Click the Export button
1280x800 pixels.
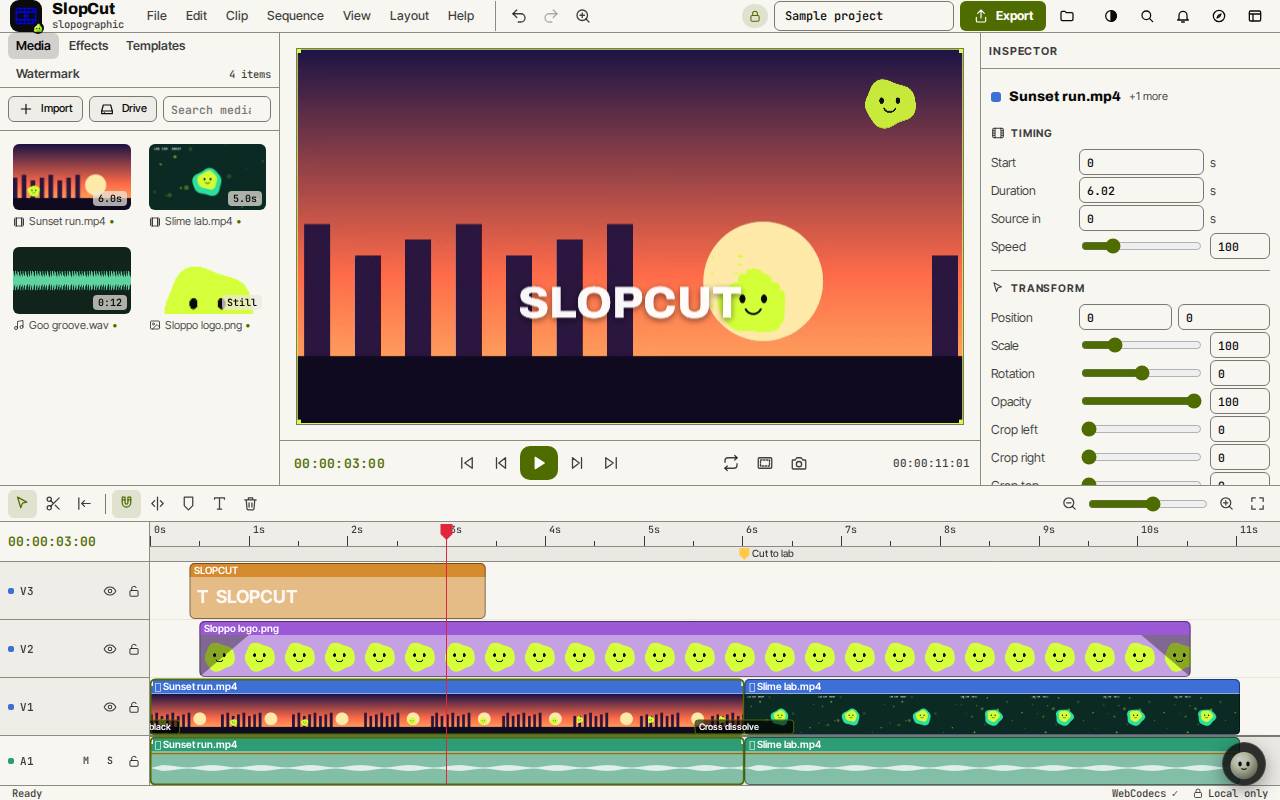1003,16
